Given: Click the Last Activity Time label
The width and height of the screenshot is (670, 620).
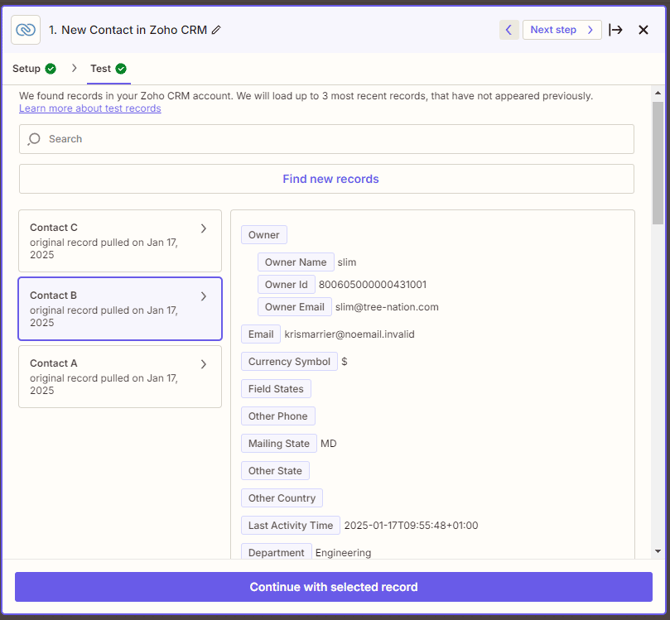Looking at the screenshot, I should [x=291, y=526].
